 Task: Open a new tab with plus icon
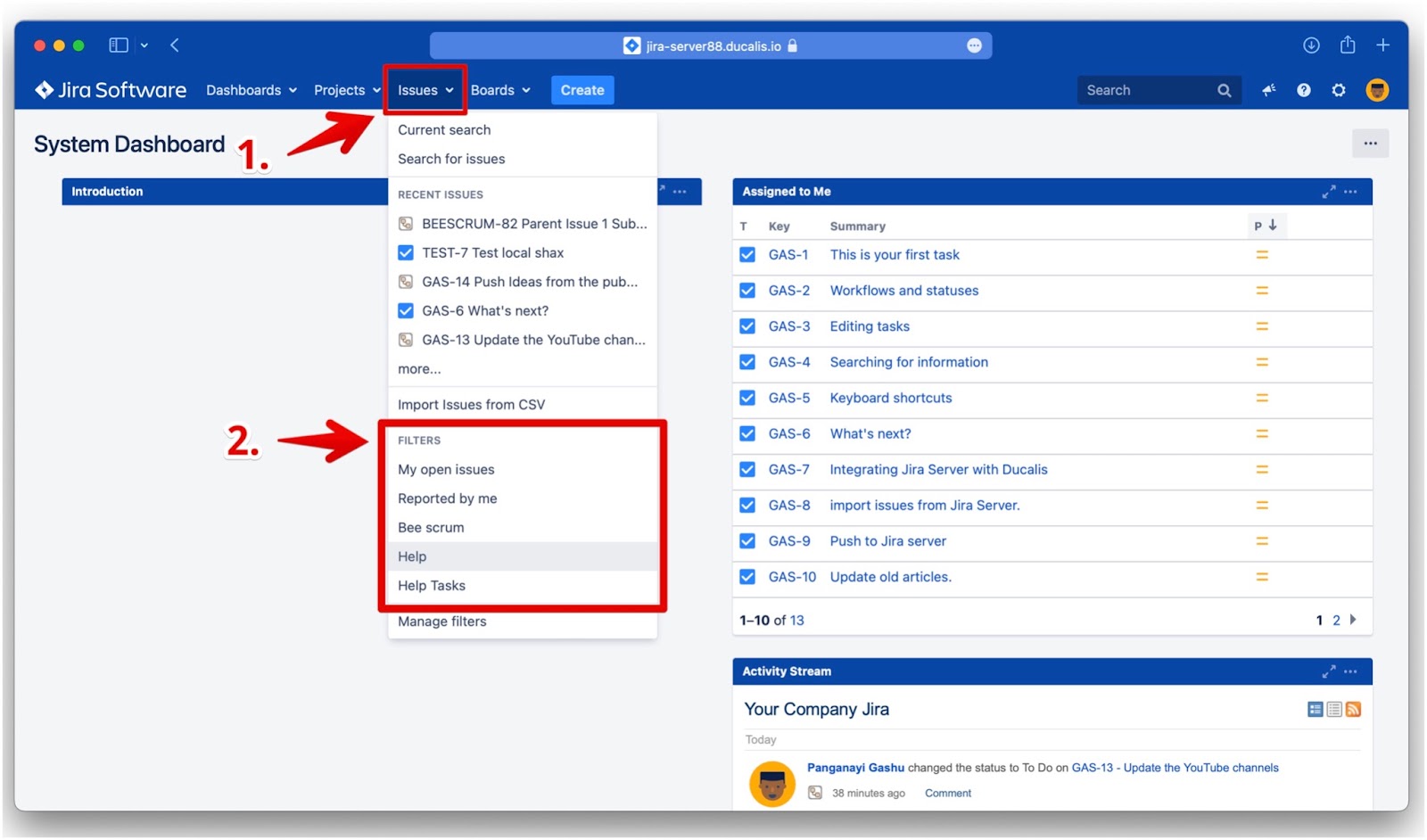1383,45
